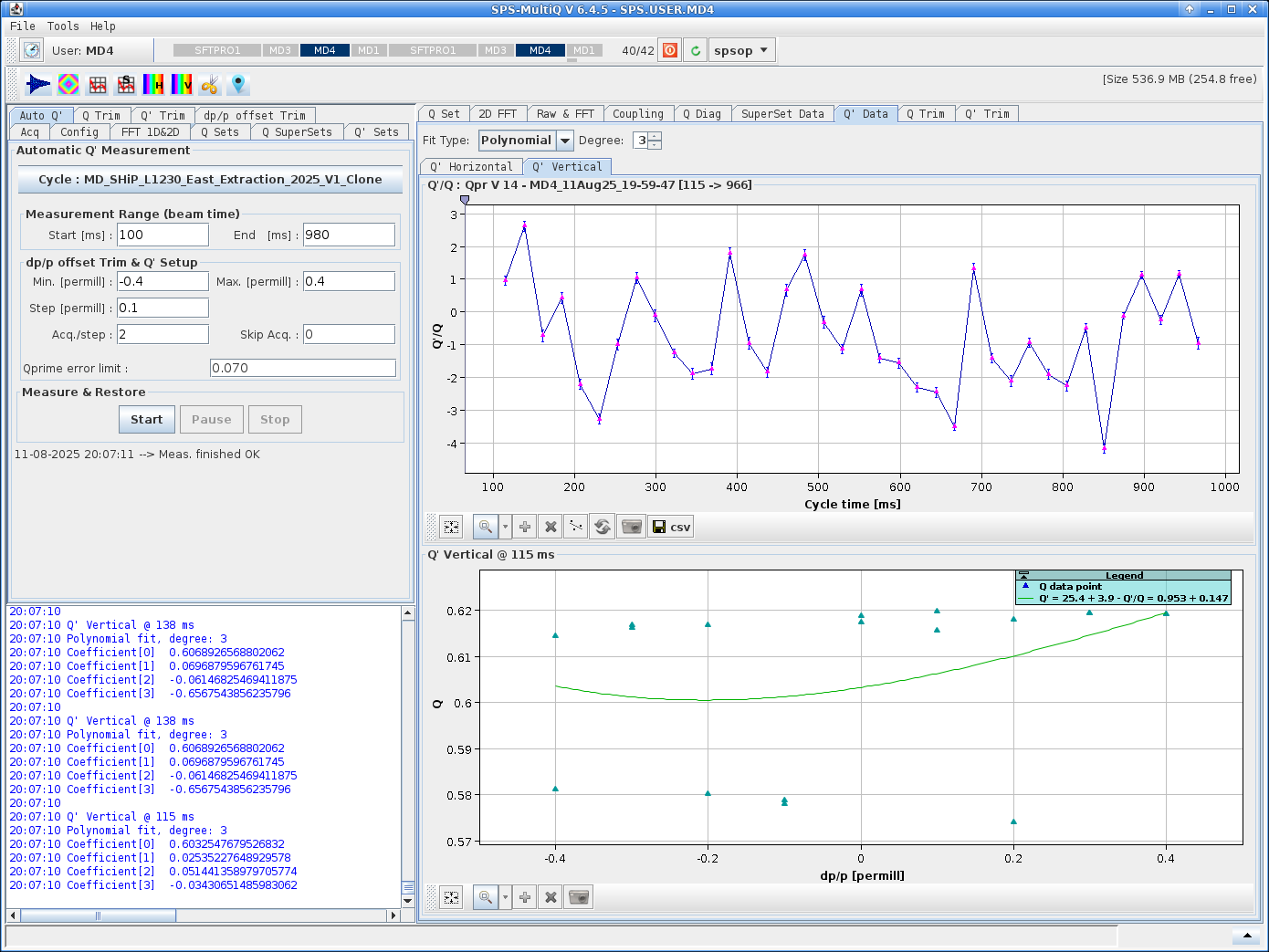Toggle scatter-line display on the Q'/Q chart
Viewport: 1269px width, 952px height.
pos(575,526)
